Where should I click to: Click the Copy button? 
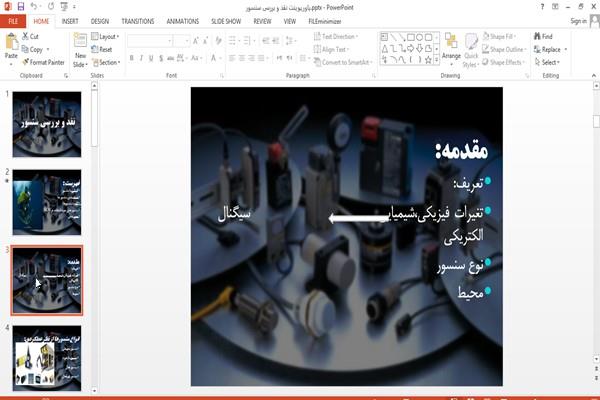coord(33,49)
